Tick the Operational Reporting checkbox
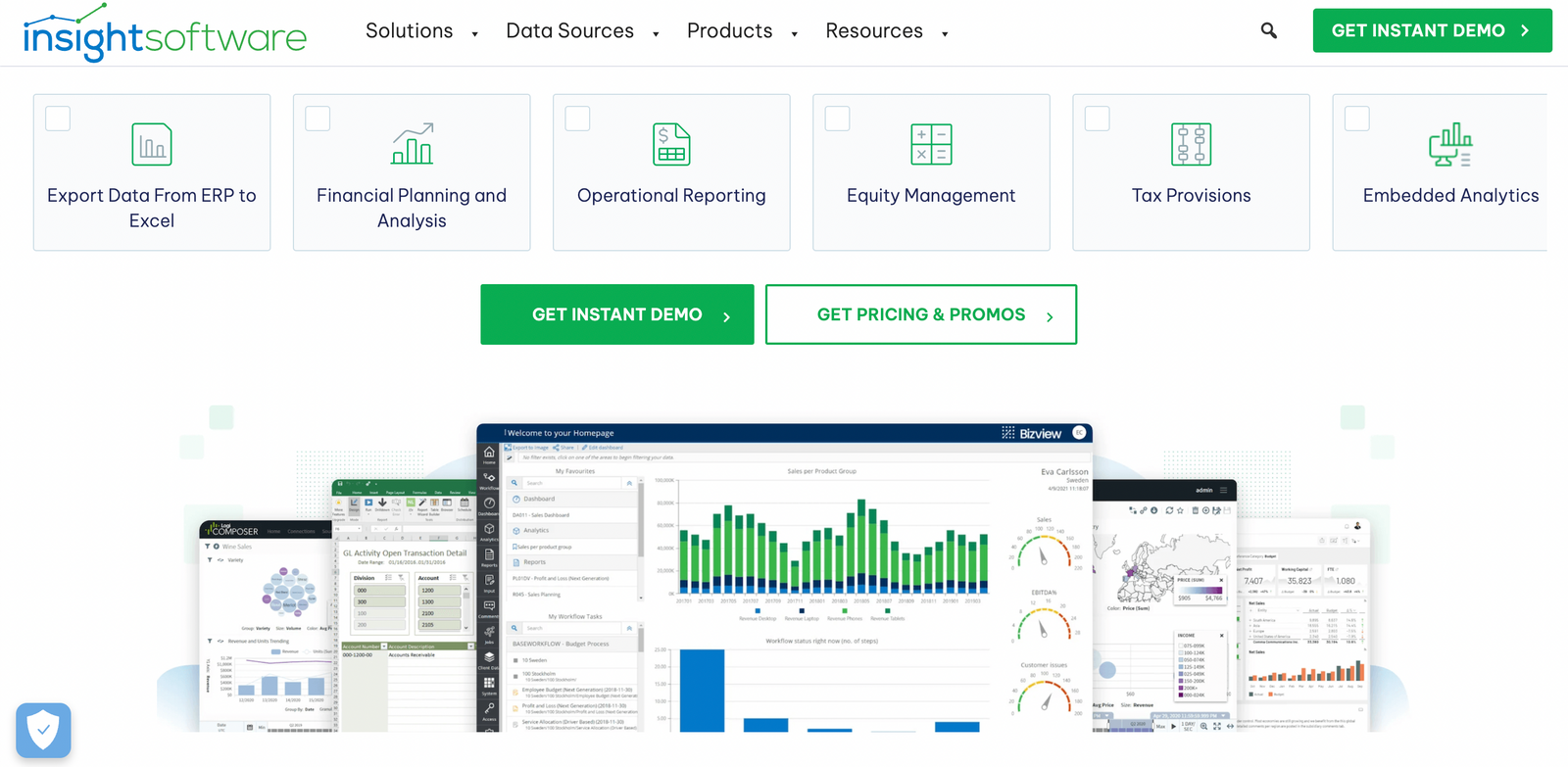 [578, 119]
